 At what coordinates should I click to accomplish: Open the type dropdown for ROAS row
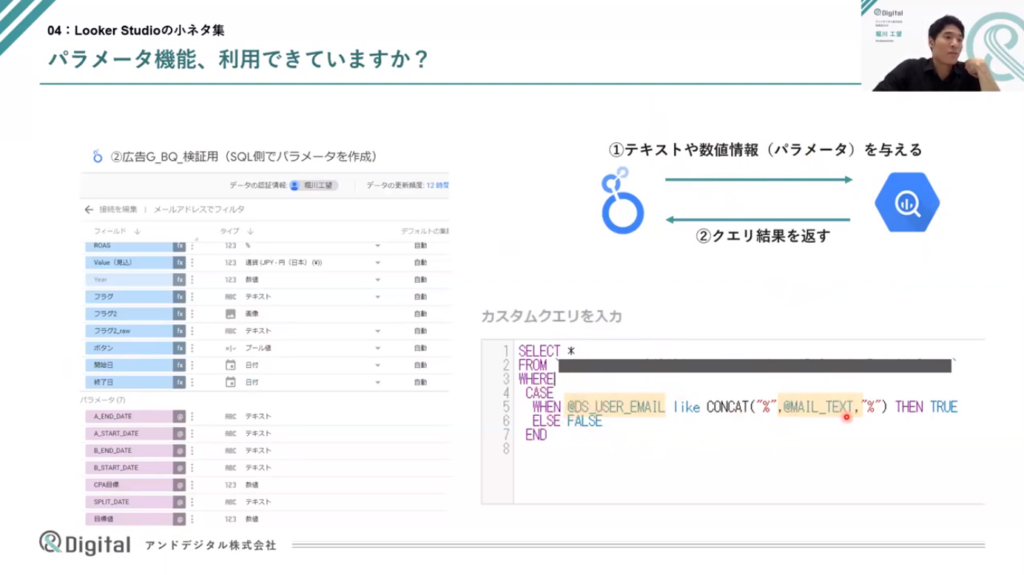click(x=378, y=245)
